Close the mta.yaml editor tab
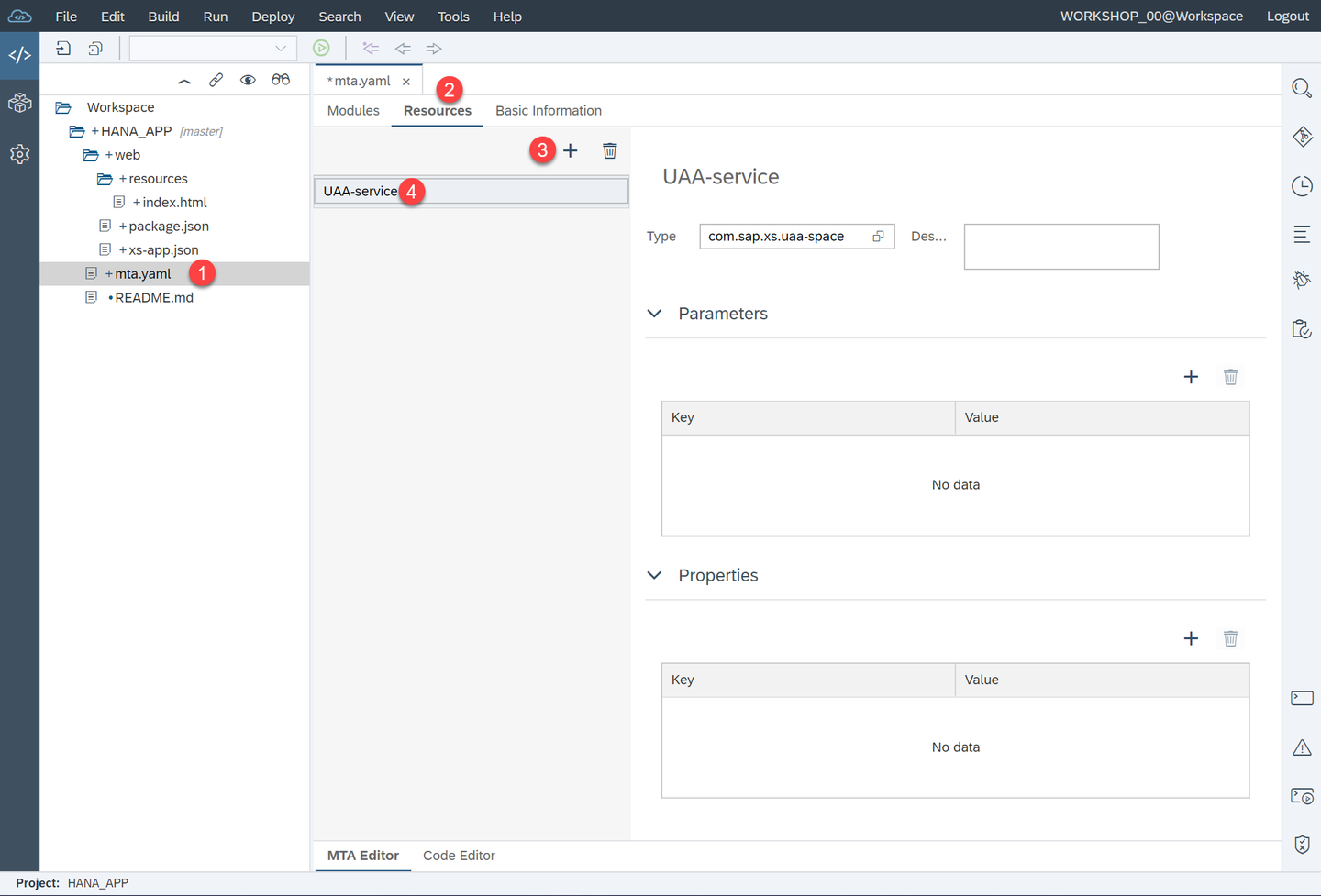This screenshot has width=1321, height=896. (406, 82)
